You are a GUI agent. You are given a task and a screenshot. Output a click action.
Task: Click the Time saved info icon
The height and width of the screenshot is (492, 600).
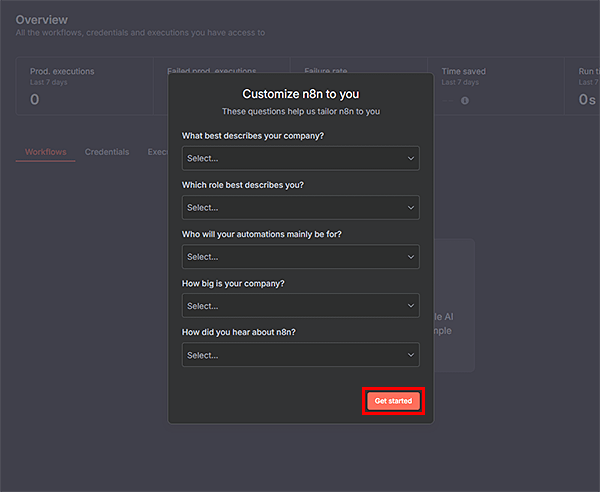pyautogui.click(x=465, y=101)
